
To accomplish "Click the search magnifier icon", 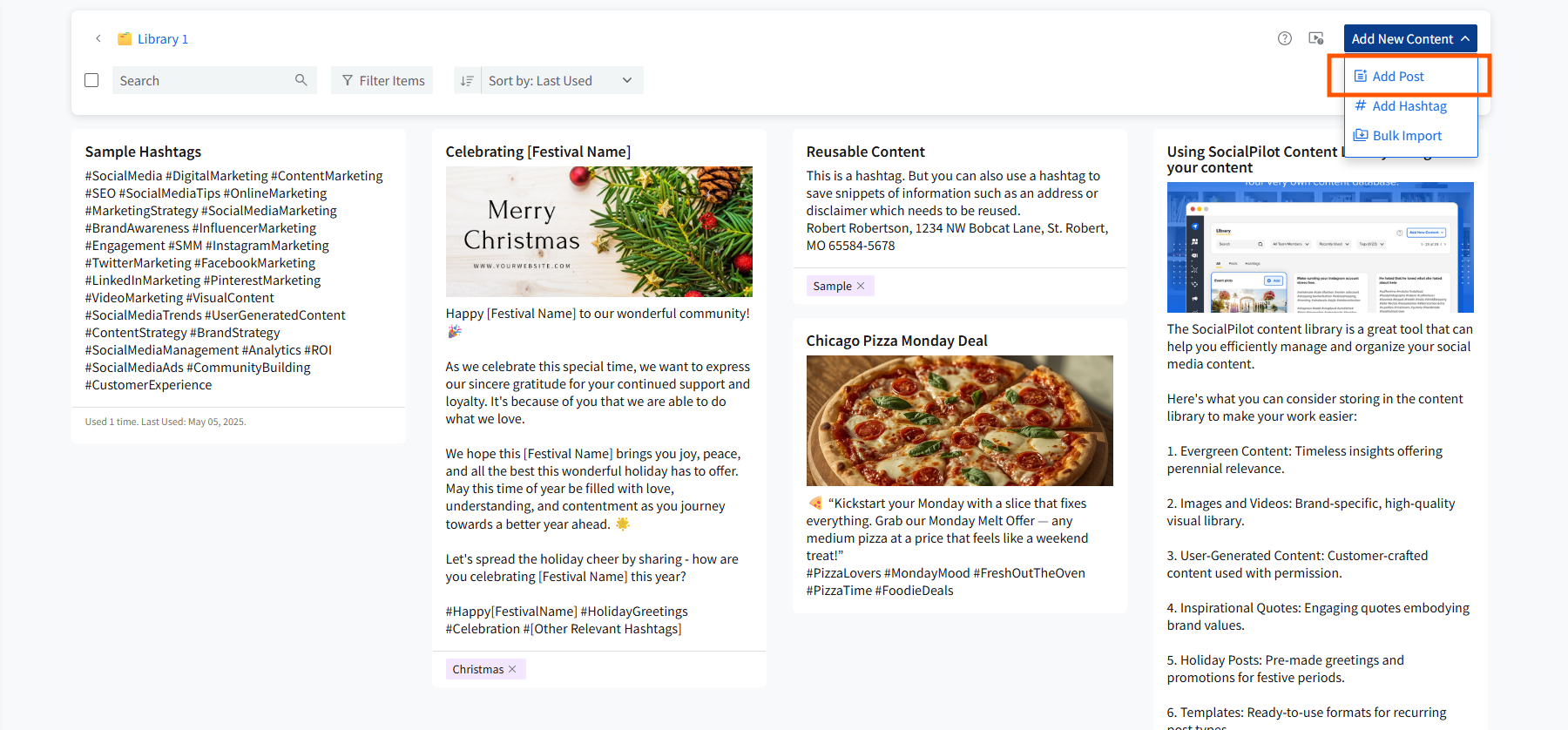I will coord(301,80).
